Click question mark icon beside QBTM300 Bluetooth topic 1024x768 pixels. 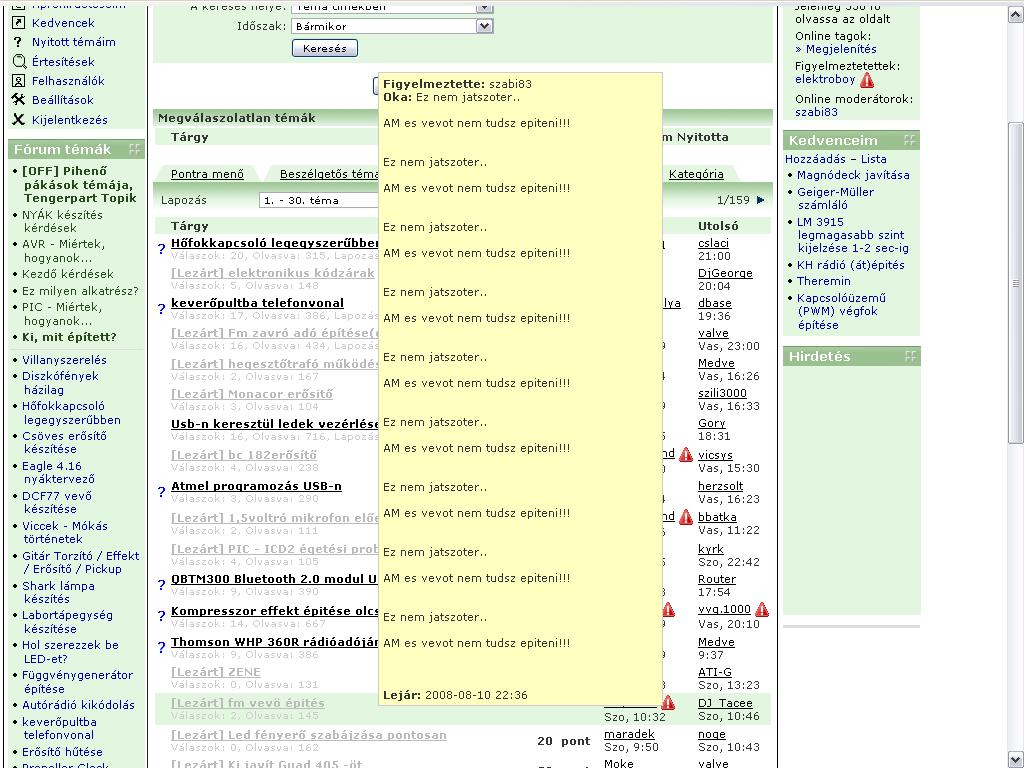(161, 584)
